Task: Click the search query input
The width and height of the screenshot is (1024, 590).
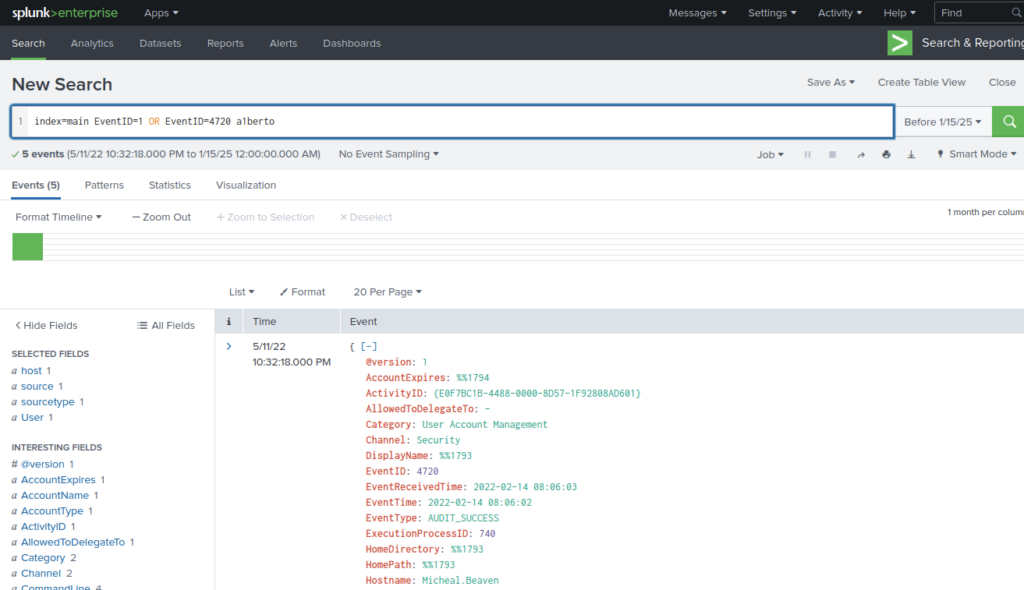Action: 460,122
